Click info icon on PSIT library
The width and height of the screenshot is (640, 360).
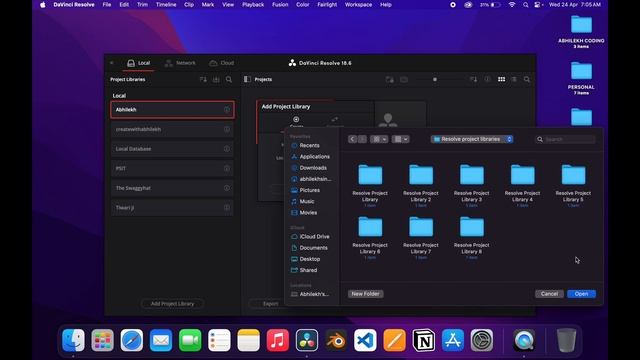(227, 168)
